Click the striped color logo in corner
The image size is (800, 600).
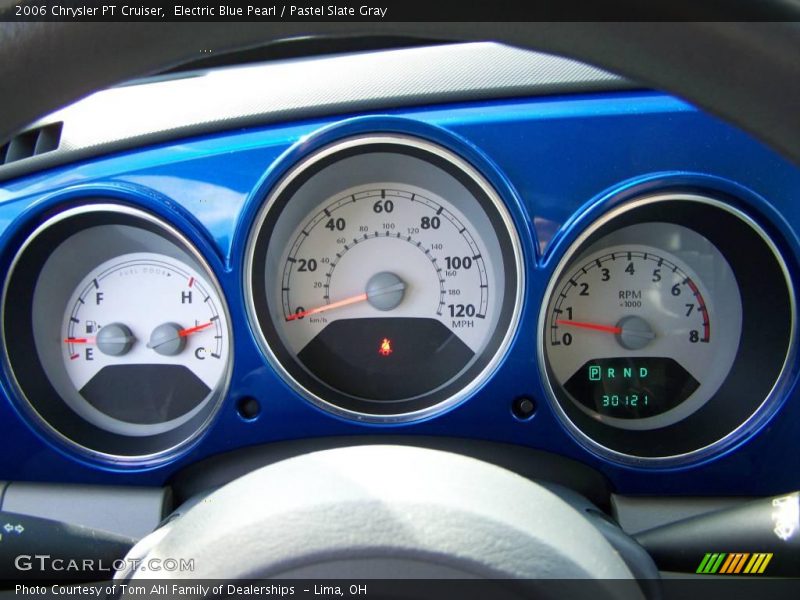[734, 563]
